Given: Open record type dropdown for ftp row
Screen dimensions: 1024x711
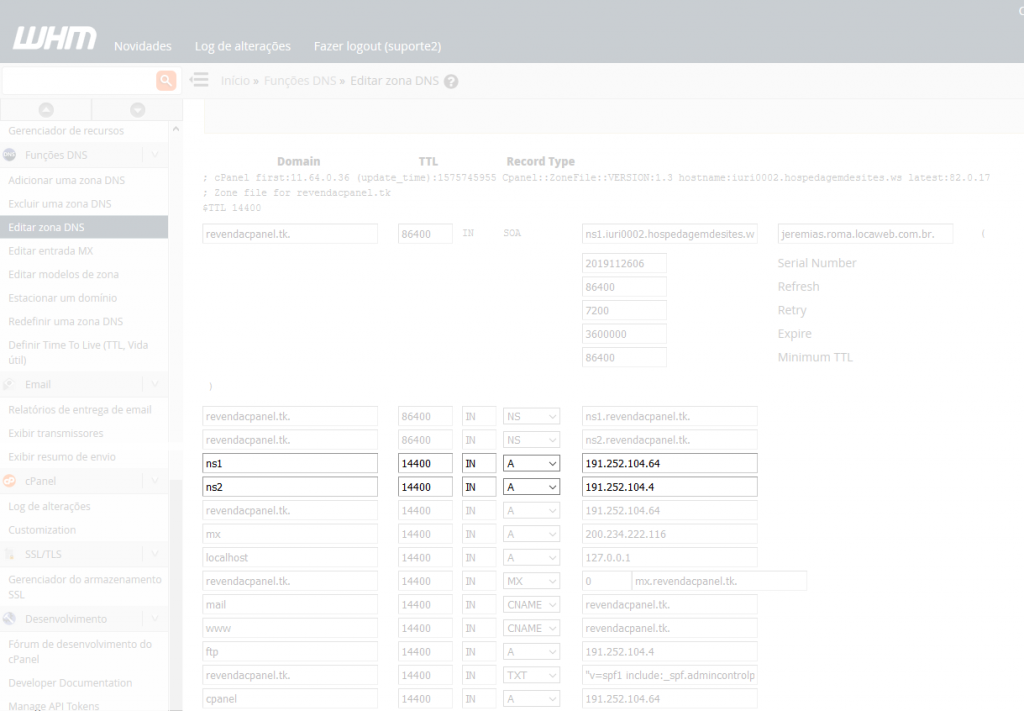Looking at the screenshot, I should 532,652.
